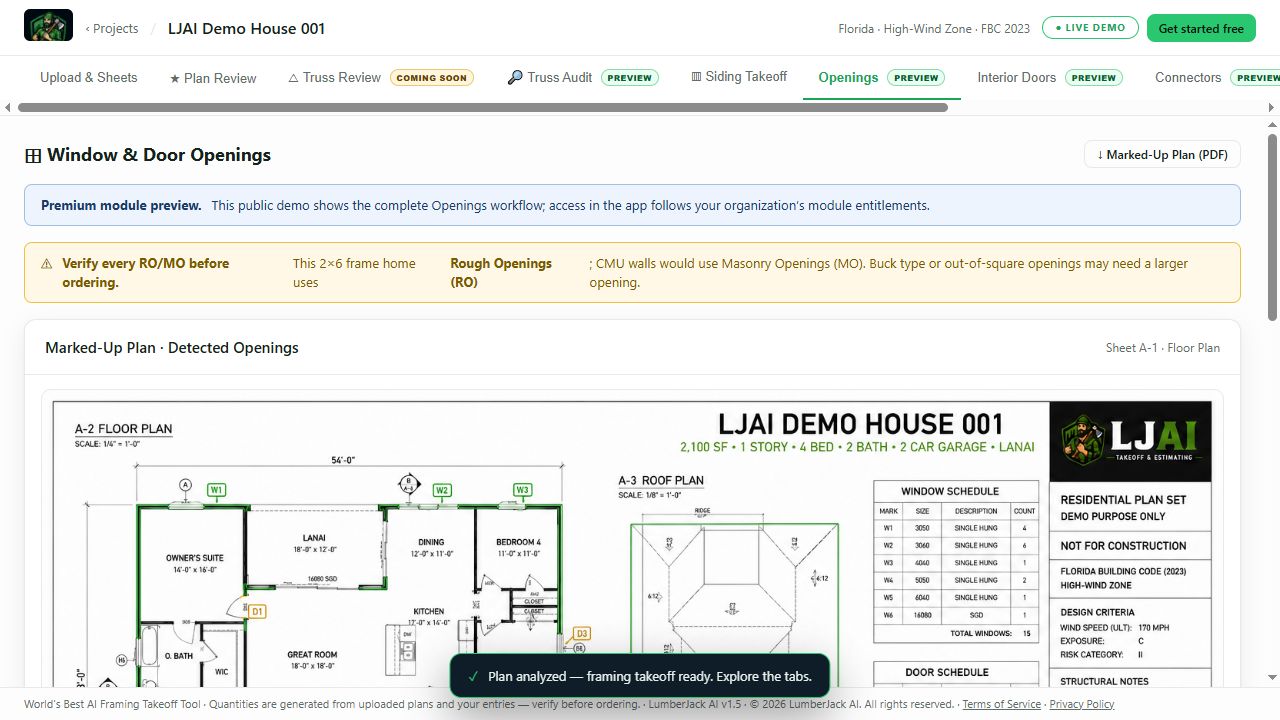Click the 'LANAI' room label on the plan
The image size is (1280, 720).
314,538
